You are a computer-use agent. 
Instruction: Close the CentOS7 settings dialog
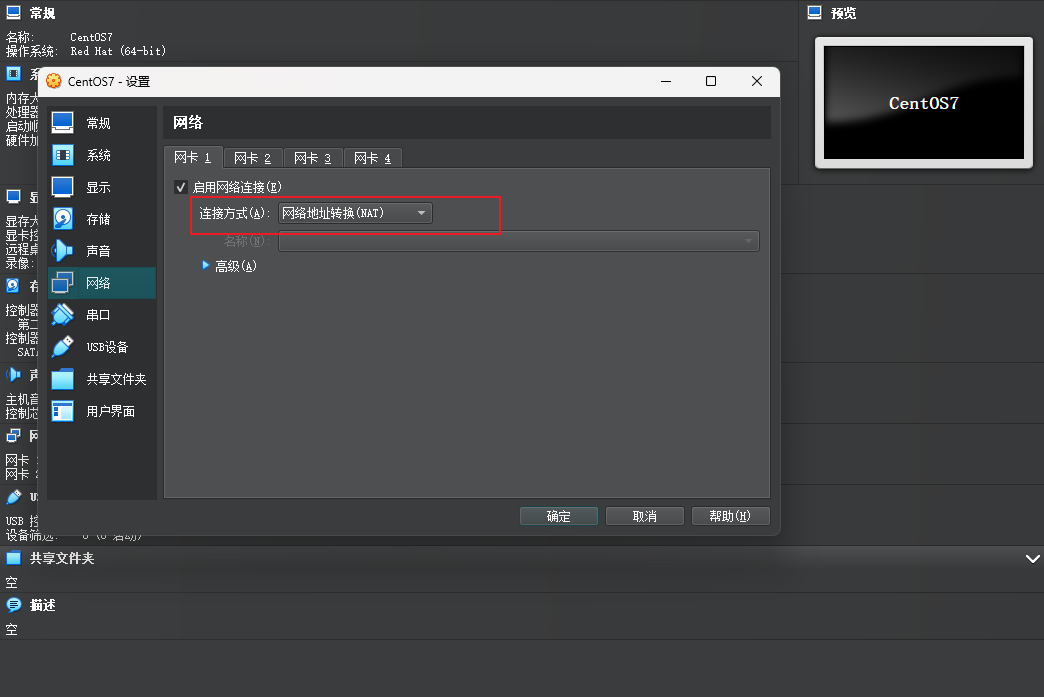point(756,81)
